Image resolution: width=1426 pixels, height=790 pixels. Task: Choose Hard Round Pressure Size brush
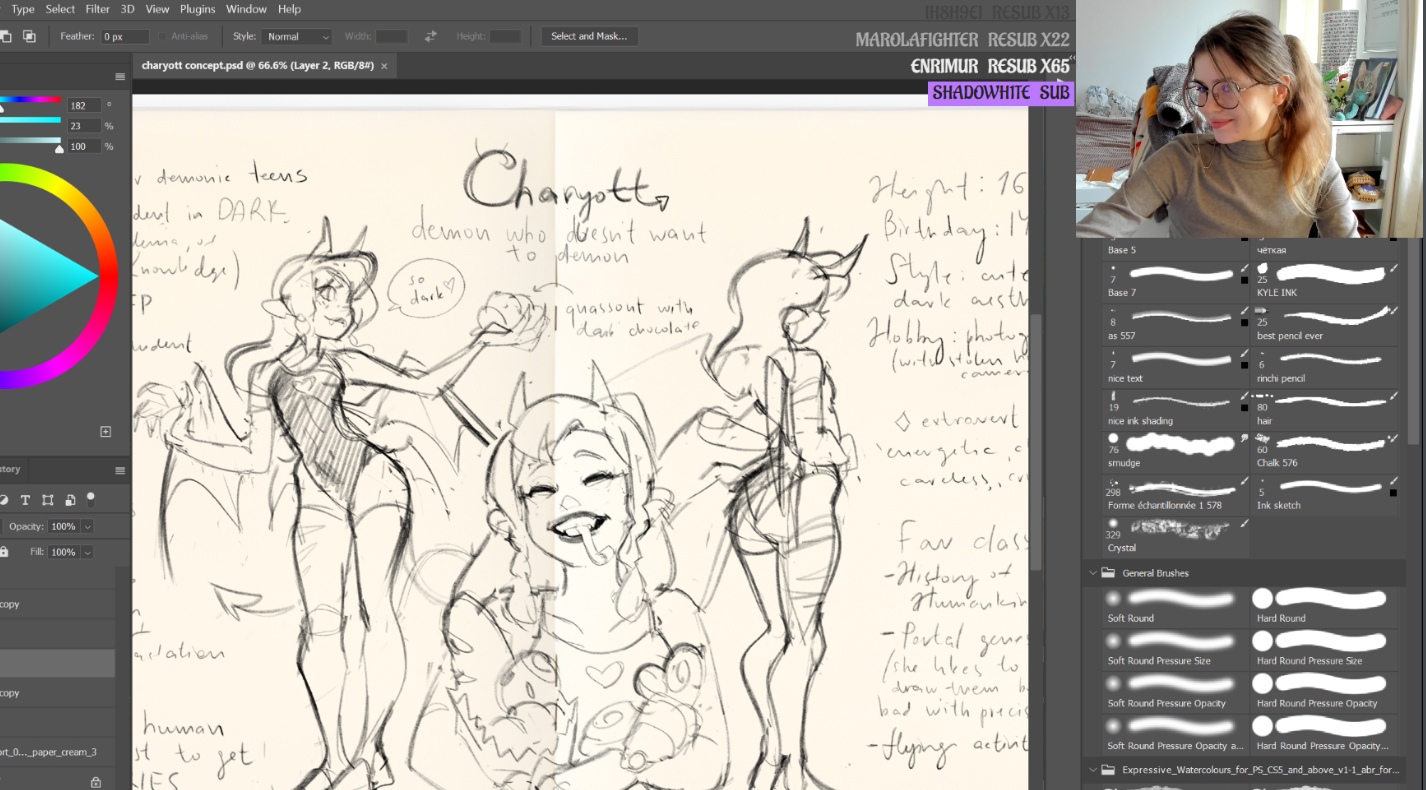1326,649
